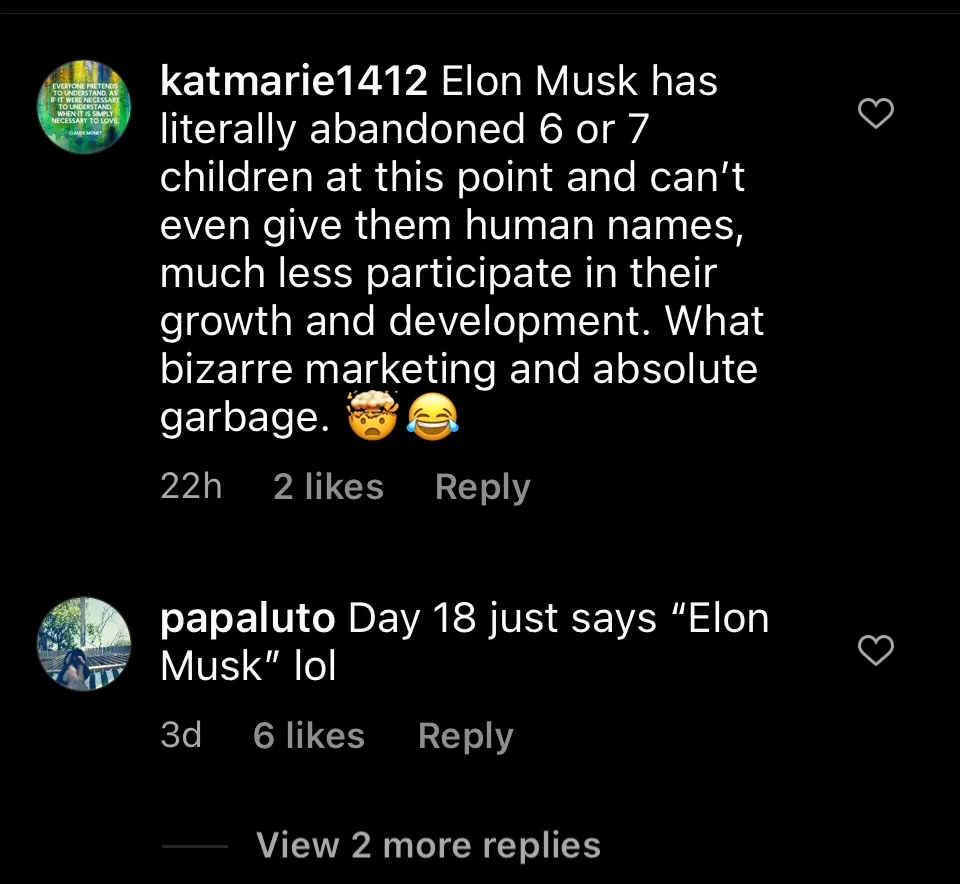View who gave the 2 likes
The width and height of the screenshot is (960, 884).
coord(328,487)
